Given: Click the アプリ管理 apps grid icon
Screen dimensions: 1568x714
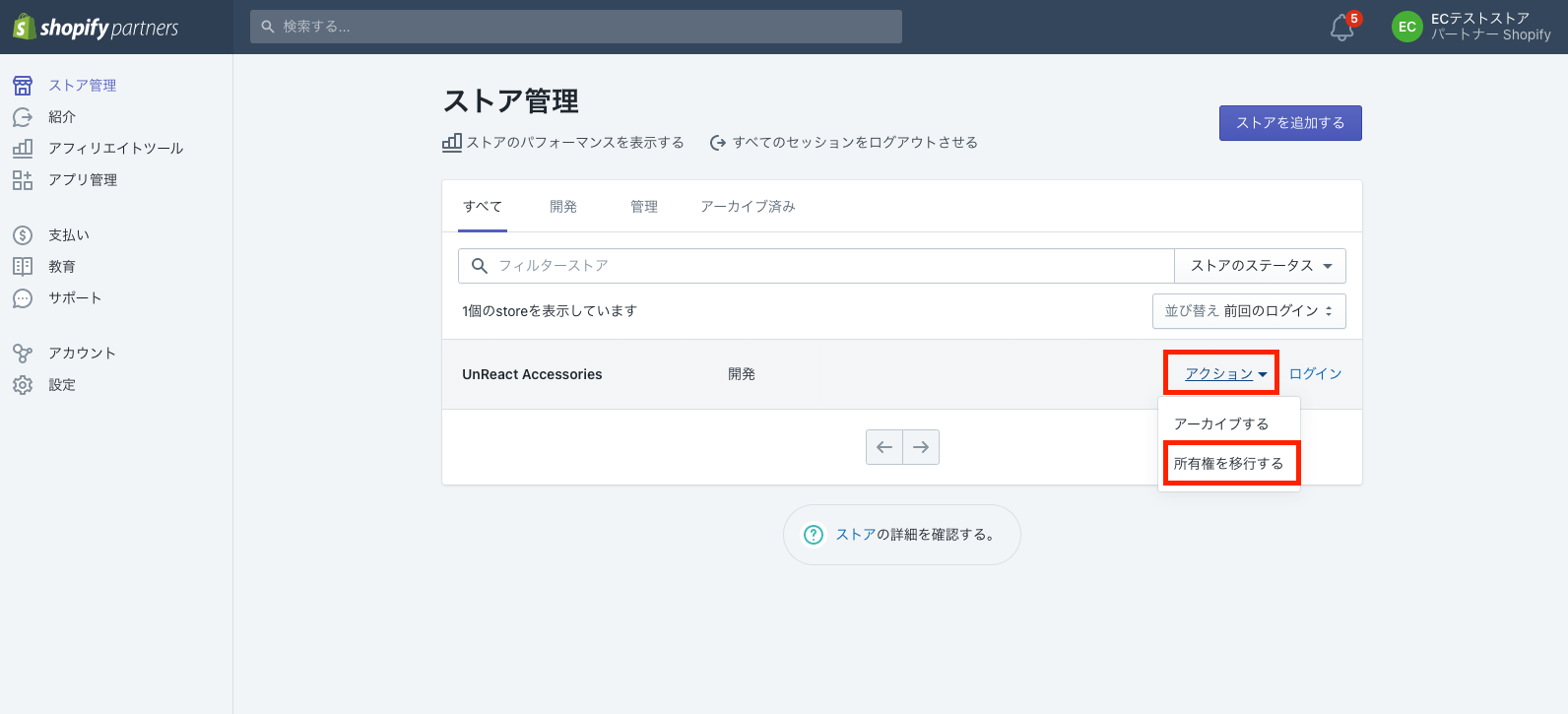Looking at the screenshot, I should point(23,180).
